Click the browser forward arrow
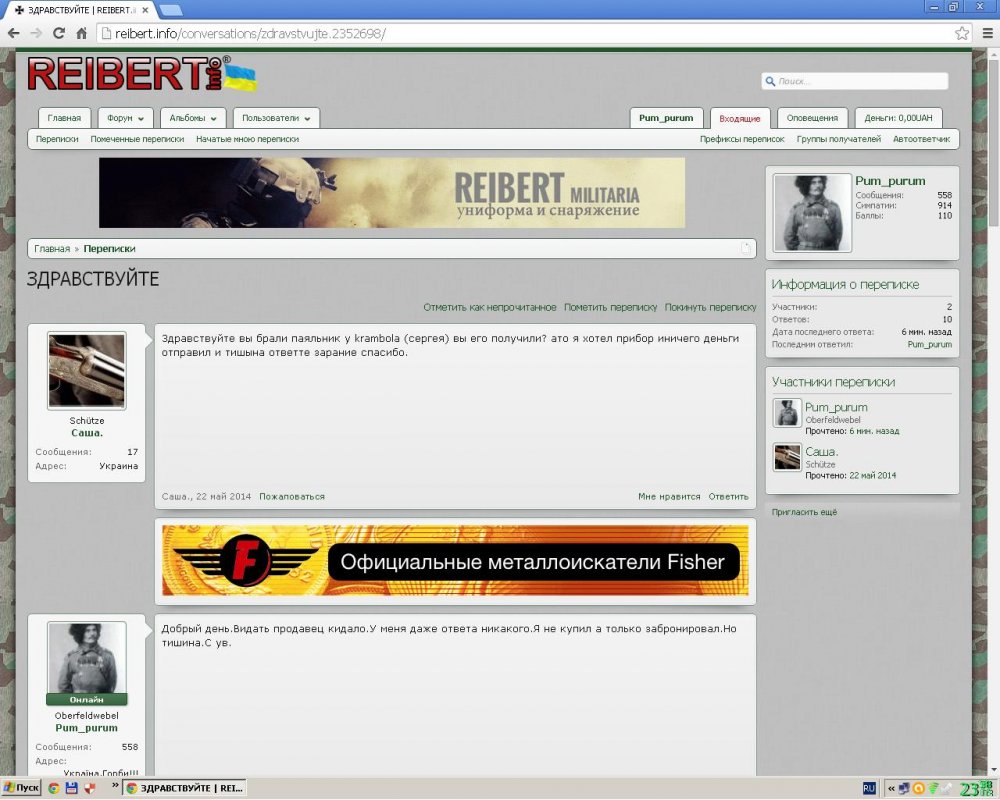1000x800 pixels. click(x=36, y=33)
